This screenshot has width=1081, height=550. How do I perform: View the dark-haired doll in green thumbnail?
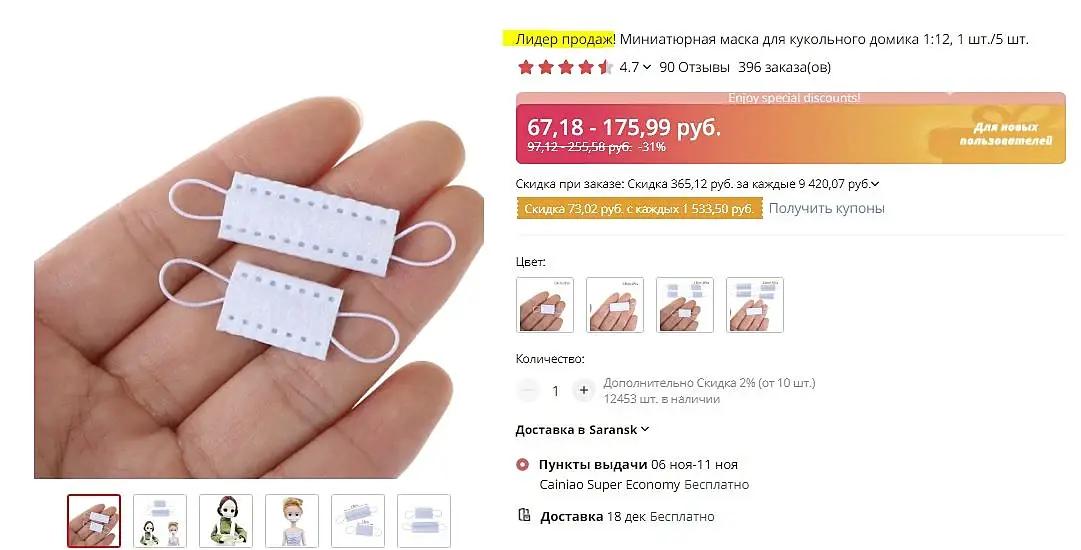coord(226,521)
